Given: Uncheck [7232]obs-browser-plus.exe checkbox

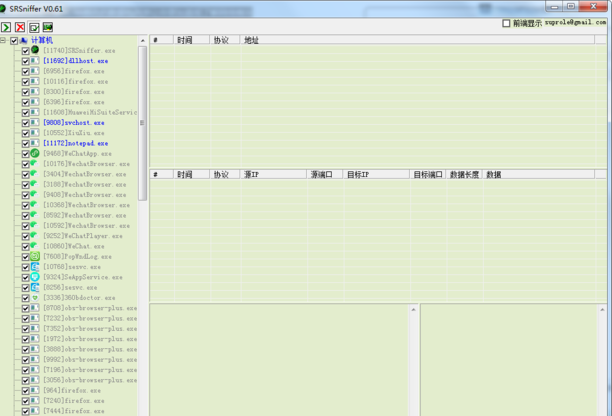Looking at the screenshot, I should coord(25,319).
